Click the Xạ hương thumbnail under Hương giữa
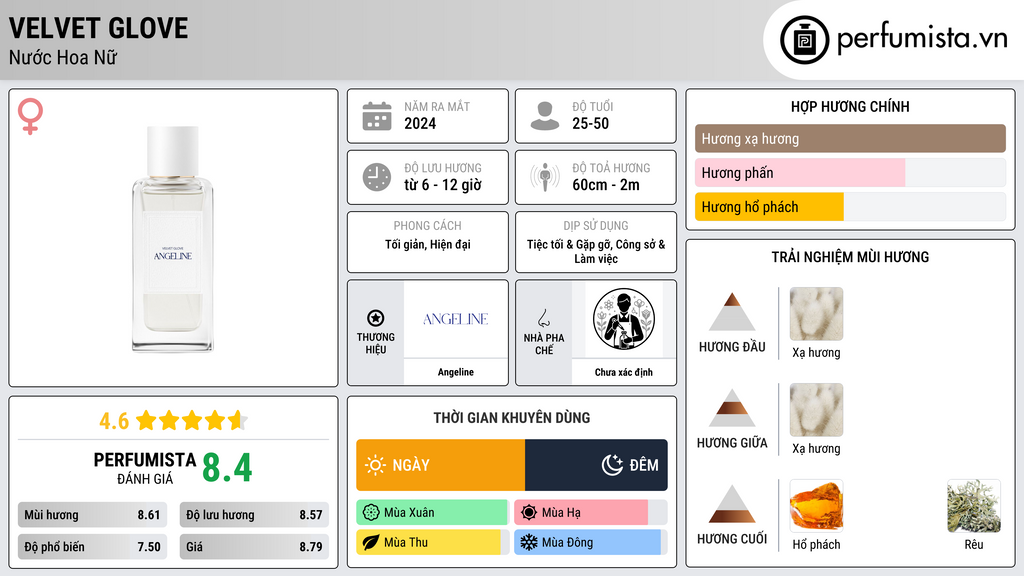 pyautogui.click(x=816, y=409)
